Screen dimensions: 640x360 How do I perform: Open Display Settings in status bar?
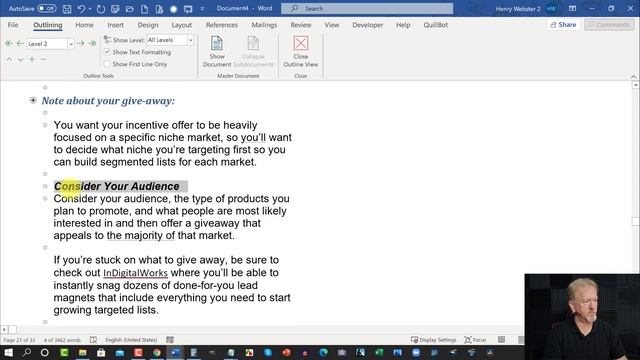[433, 340]
